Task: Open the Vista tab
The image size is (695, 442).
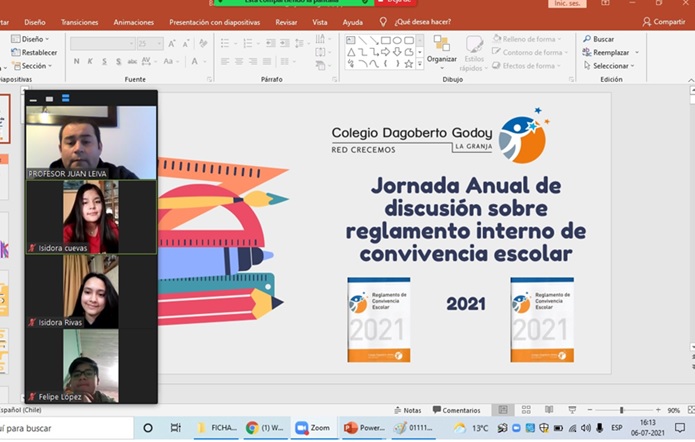Action: click(320, 22)
